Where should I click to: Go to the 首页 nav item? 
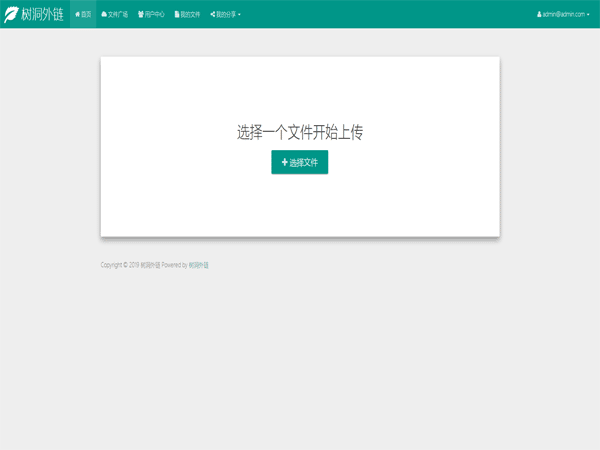[x=86, y=14]
